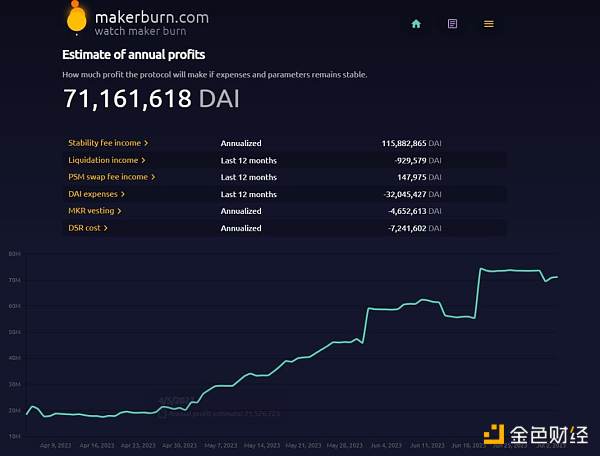Open the document list icon in the header
Screen dimensions: 600x456
point(452,24)
